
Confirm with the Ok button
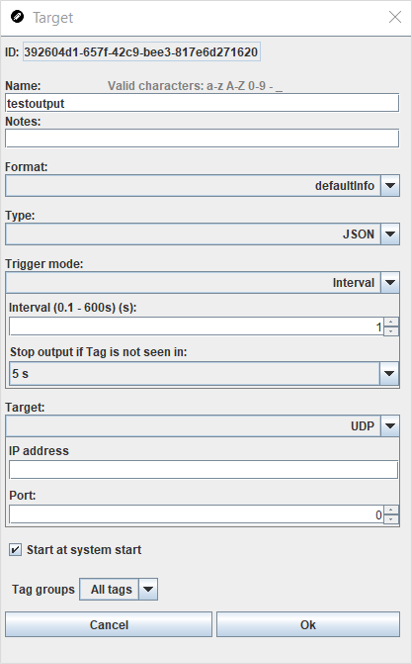[x=308, y=625]
